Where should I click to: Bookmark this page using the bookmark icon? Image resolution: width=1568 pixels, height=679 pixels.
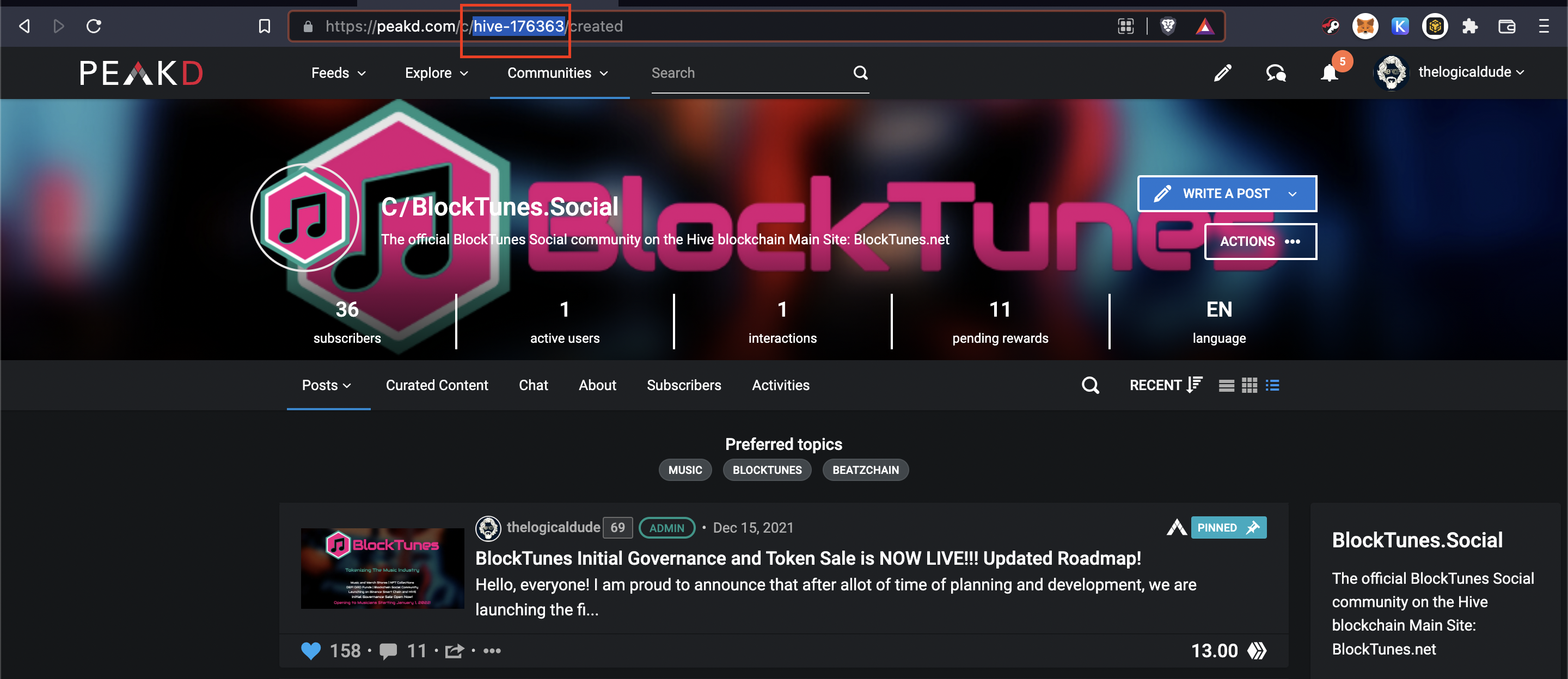click(x=264, y=26)
